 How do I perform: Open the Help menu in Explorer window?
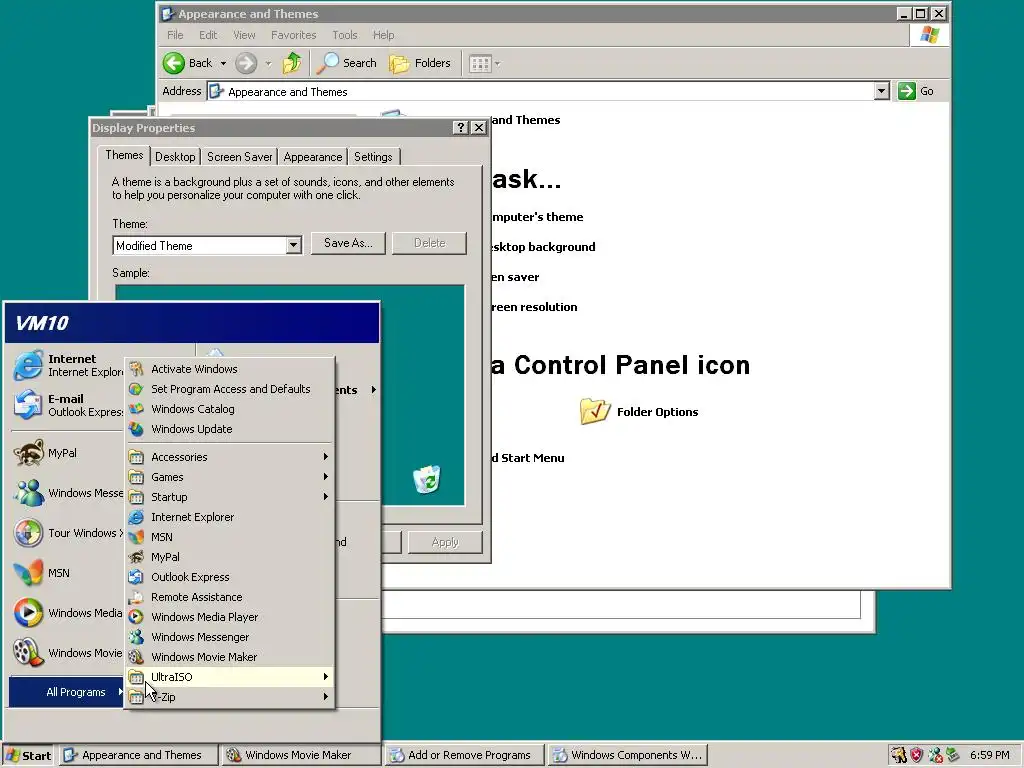(x=383, y=35)
